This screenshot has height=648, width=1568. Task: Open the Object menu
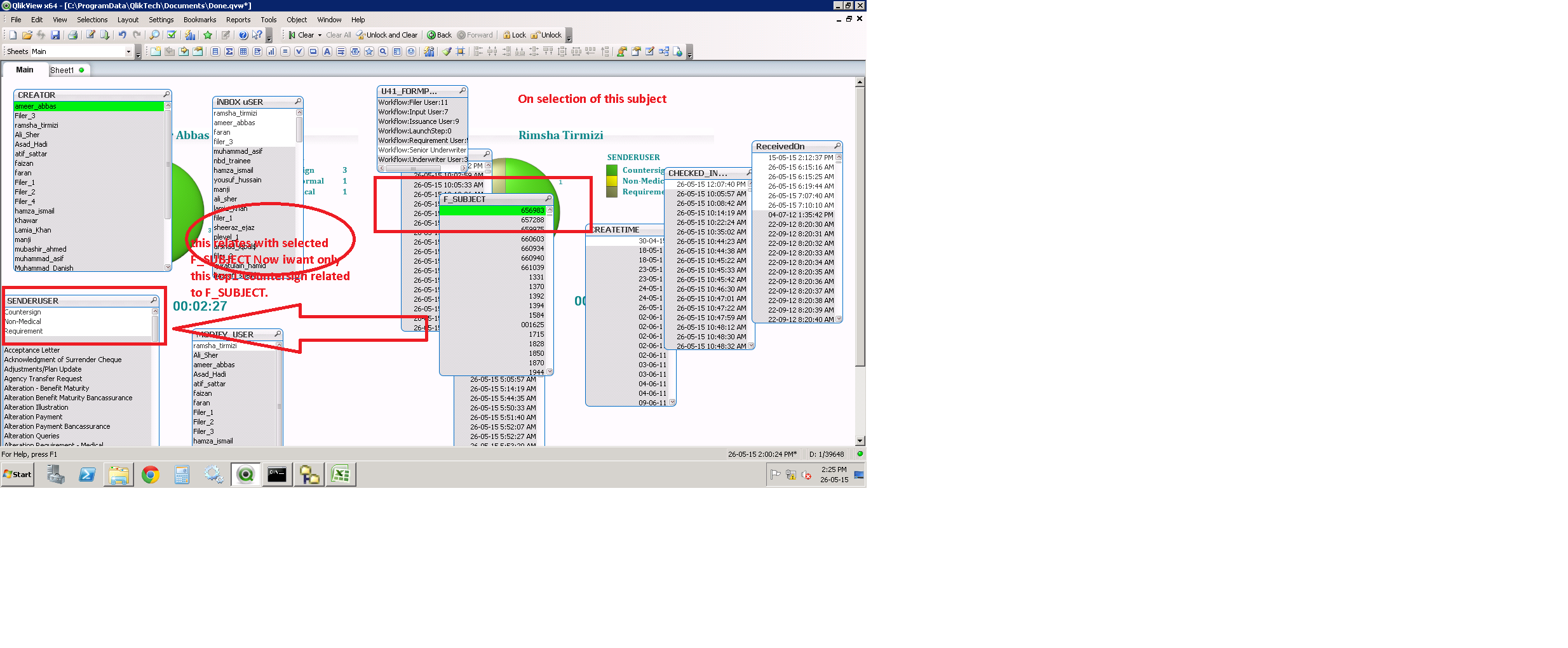297,20
